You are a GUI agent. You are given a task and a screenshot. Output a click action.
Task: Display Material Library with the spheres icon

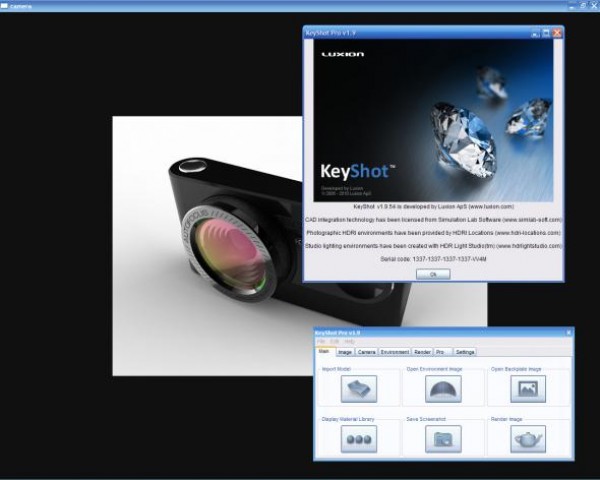pyautogui.click(x=359, y=439)
